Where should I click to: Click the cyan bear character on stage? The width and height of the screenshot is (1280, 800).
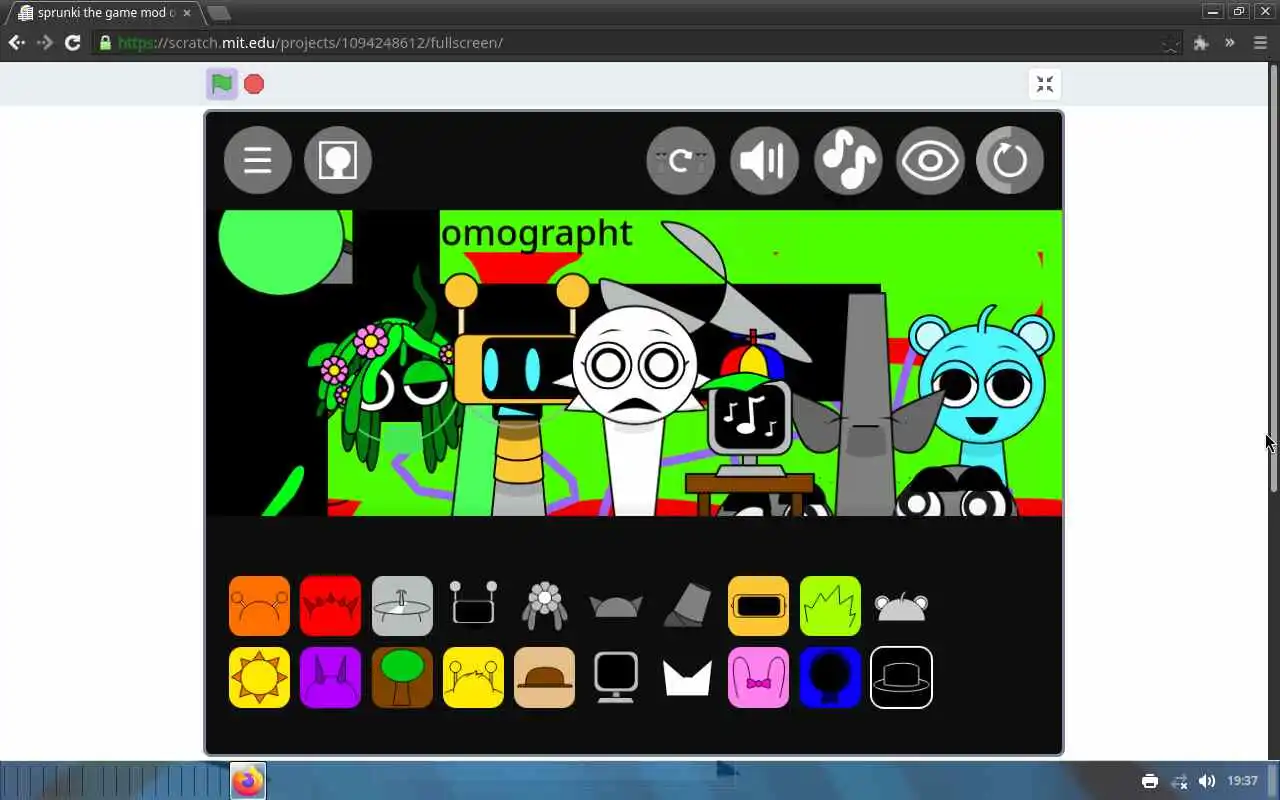(981, 385)
